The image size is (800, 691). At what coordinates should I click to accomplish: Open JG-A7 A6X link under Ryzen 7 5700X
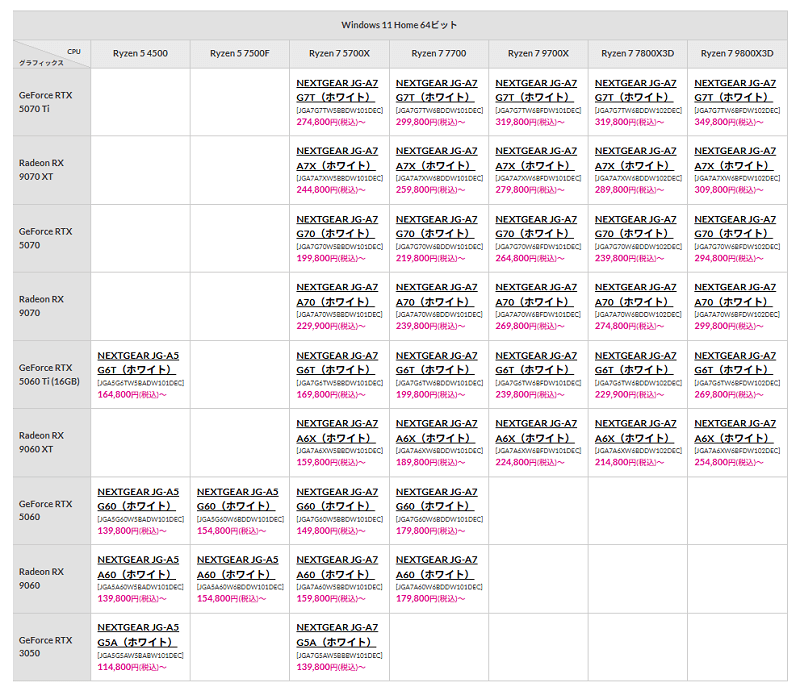coord(337,430)
